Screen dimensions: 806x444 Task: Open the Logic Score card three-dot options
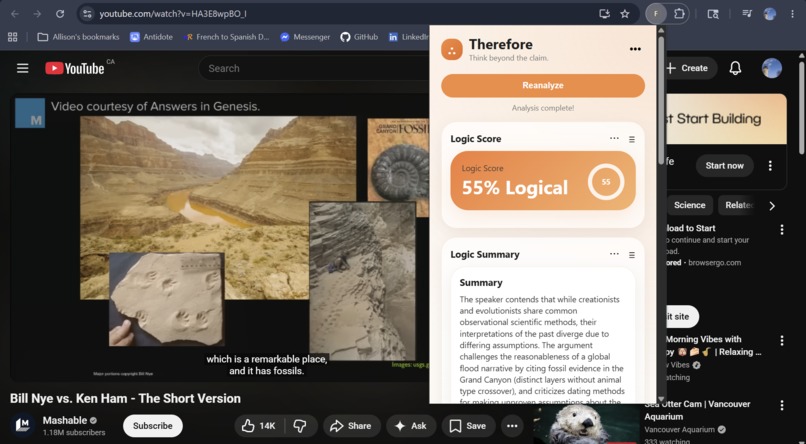tap(614, 138)
